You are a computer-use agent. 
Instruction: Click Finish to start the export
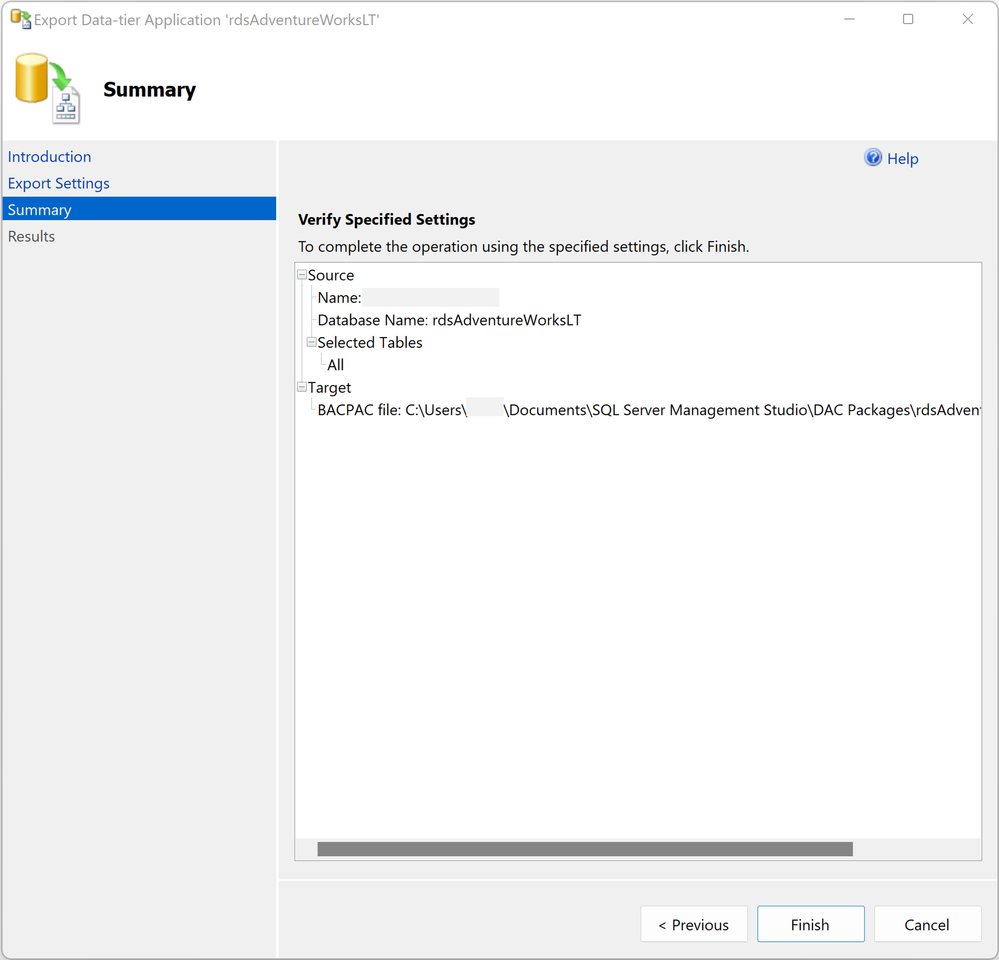coord(810,924)
